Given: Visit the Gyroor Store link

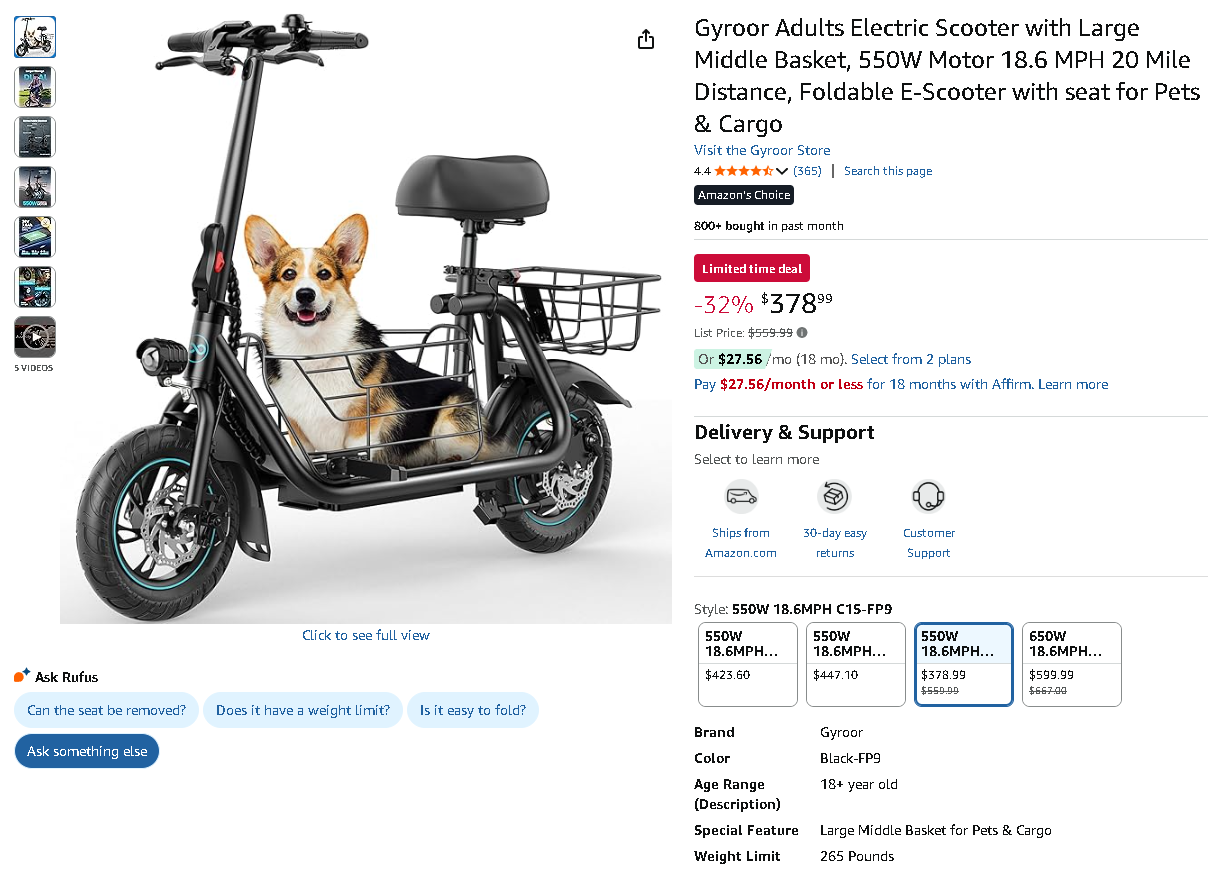Looking at the screenshot, I should pos(762,150).
